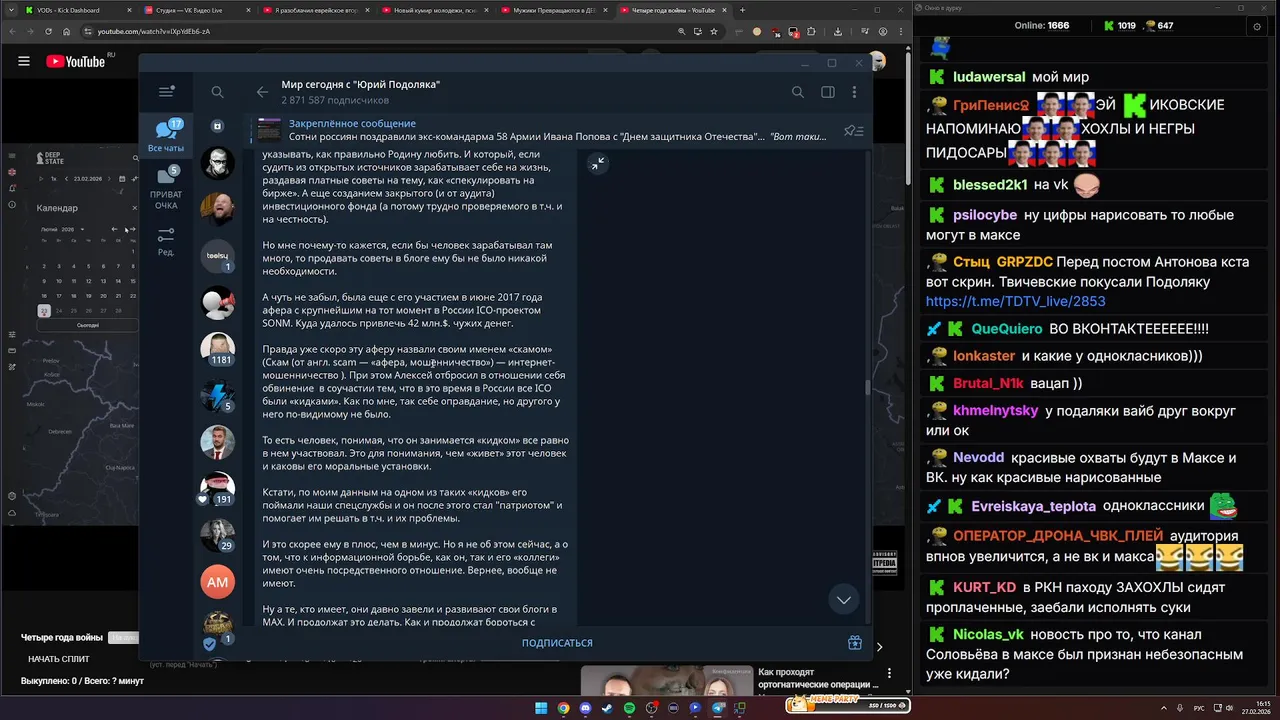Image resolution: width=1280 pixels, height=720 pixels.
Task: Go back from the Telegram channel
Action: tap(262, 92)
